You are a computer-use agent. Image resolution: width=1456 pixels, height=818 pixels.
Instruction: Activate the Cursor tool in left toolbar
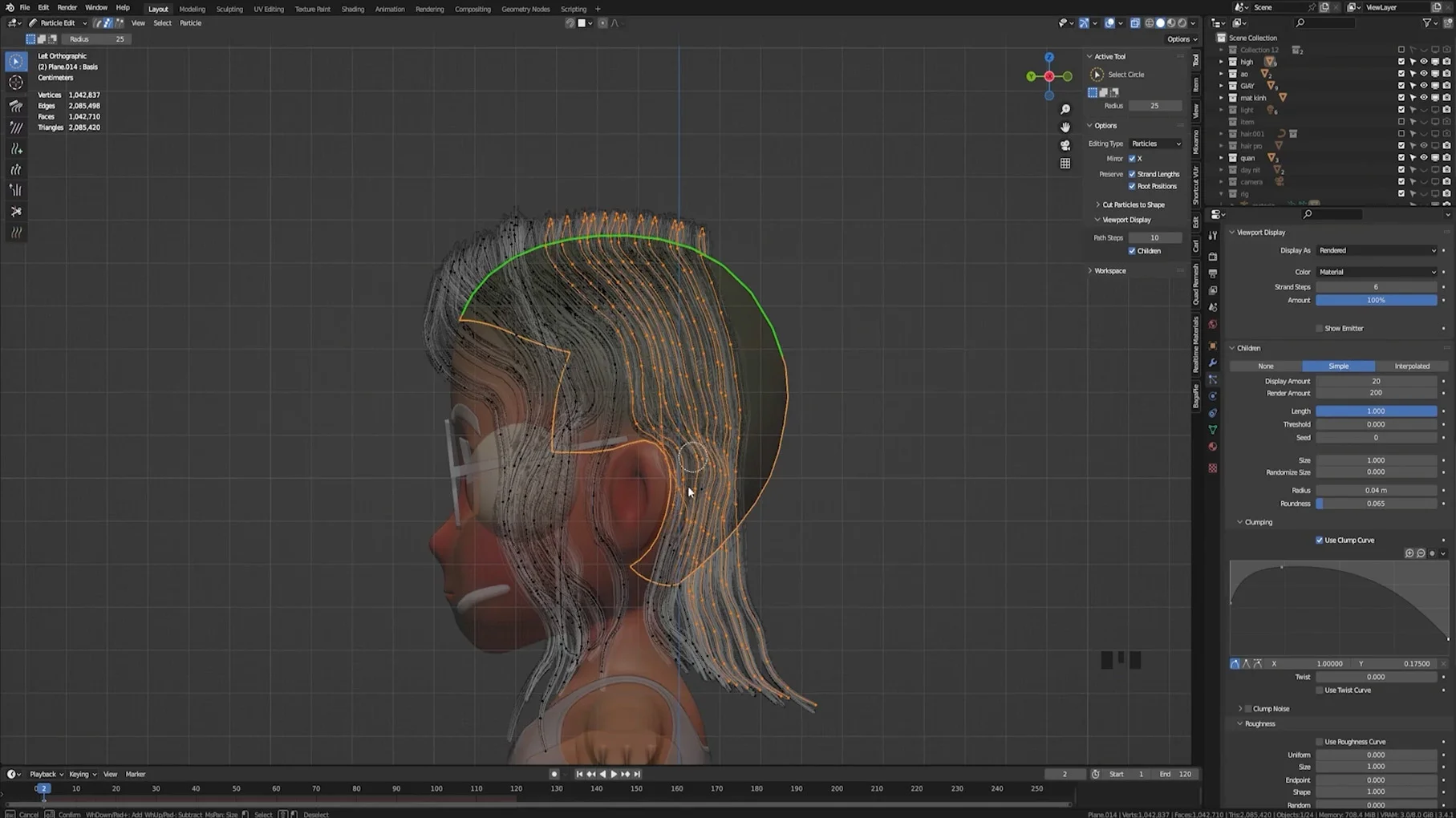pyautogui.click(x=16, y=83)
